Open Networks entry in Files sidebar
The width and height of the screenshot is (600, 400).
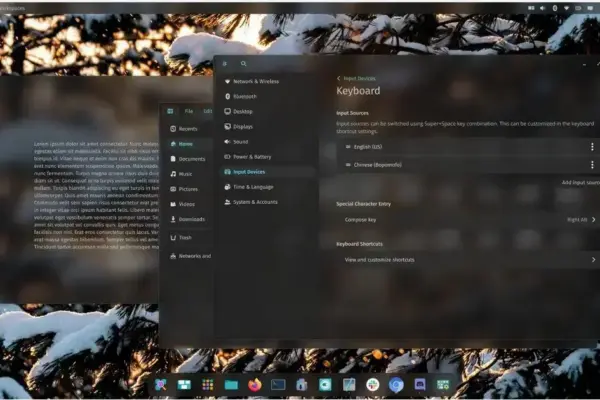pos(189,256)
